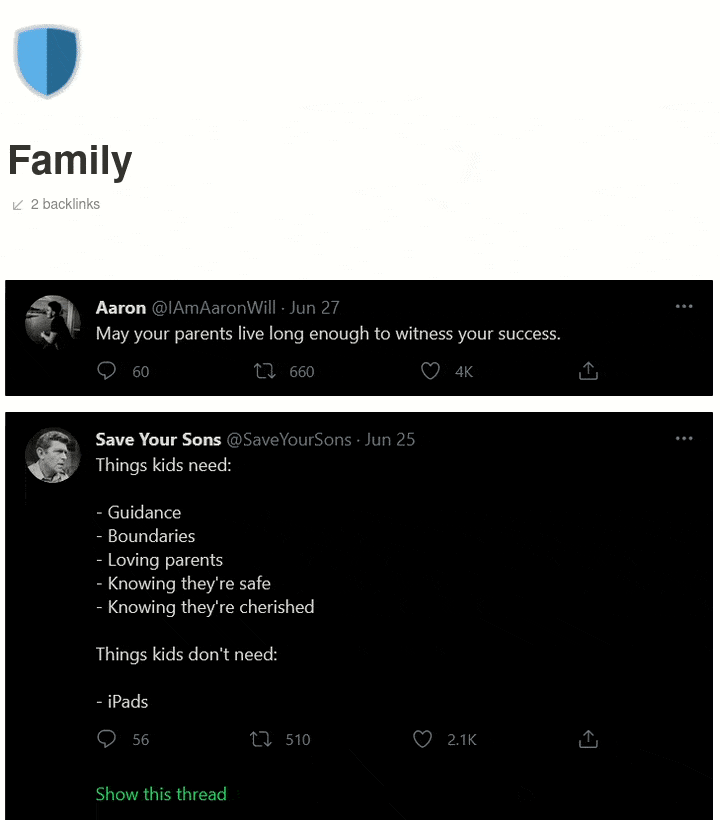The image size is (720, 820).
Task: Like Aaron's tweet with the heart icon
Action: (x=430, y=371)
